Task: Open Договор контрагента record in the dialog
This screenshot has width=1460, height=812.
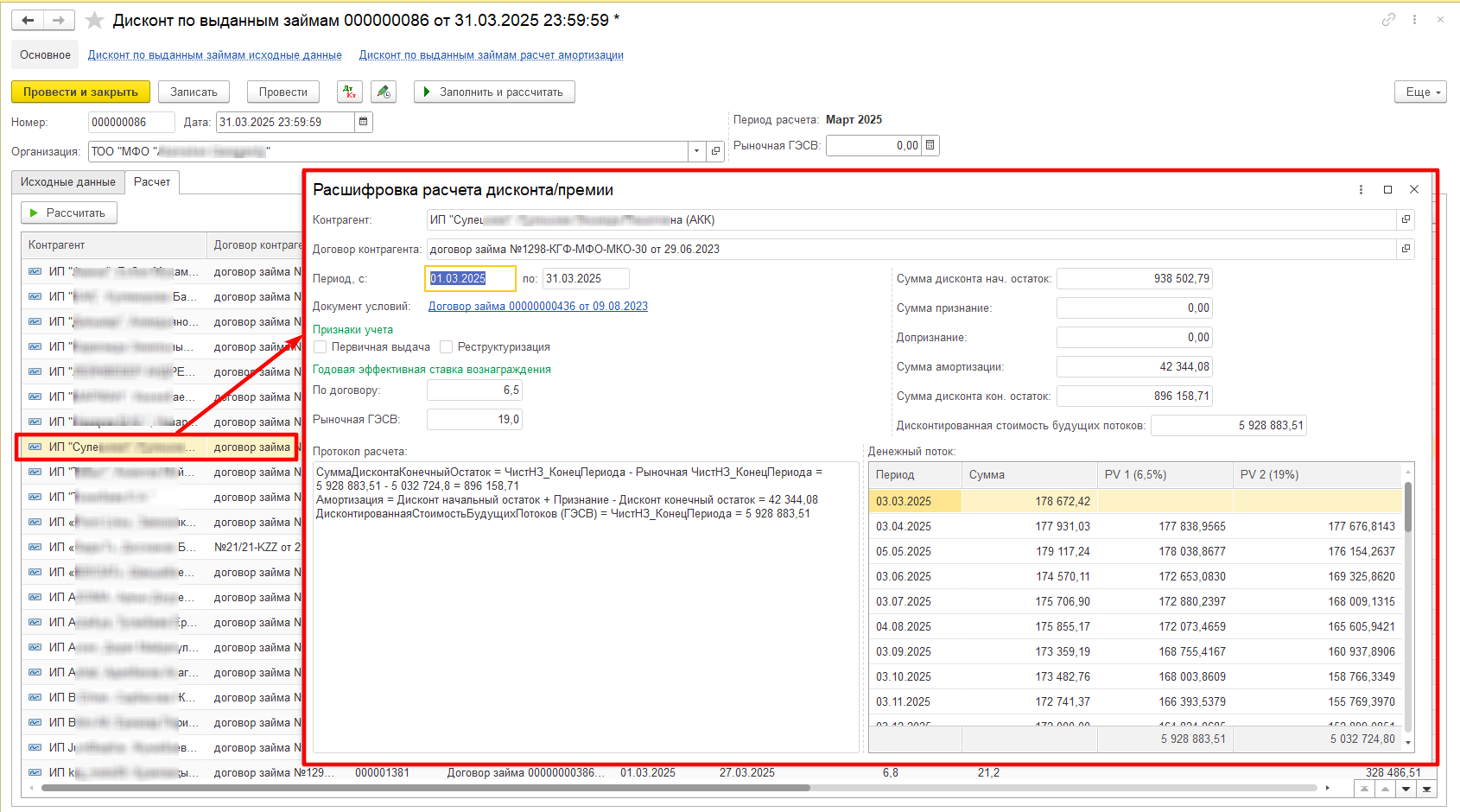Action: click(x=1406, y=249)
